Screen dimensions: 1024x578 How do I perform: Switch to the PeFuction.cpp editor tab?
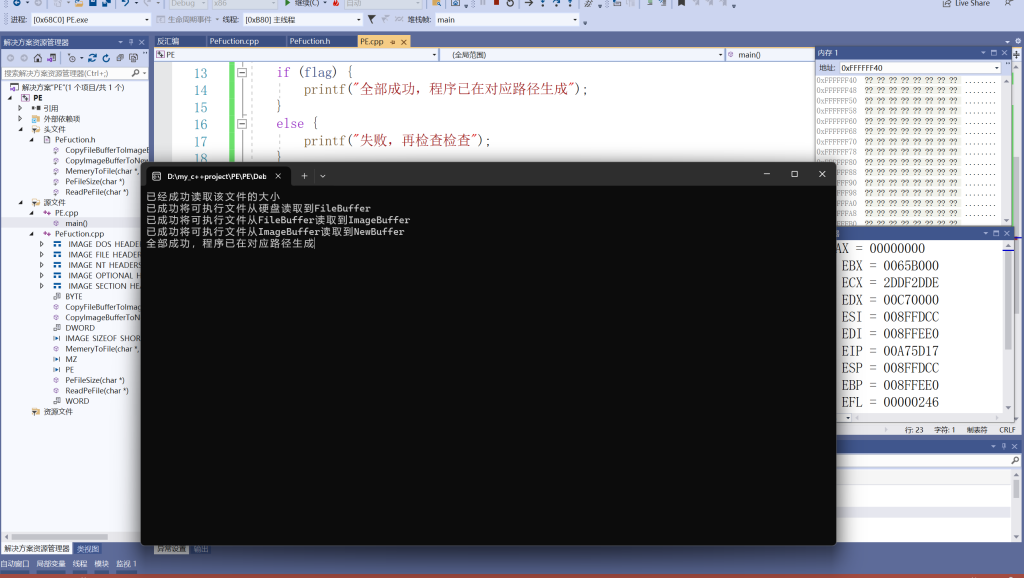tap(234, 42)
